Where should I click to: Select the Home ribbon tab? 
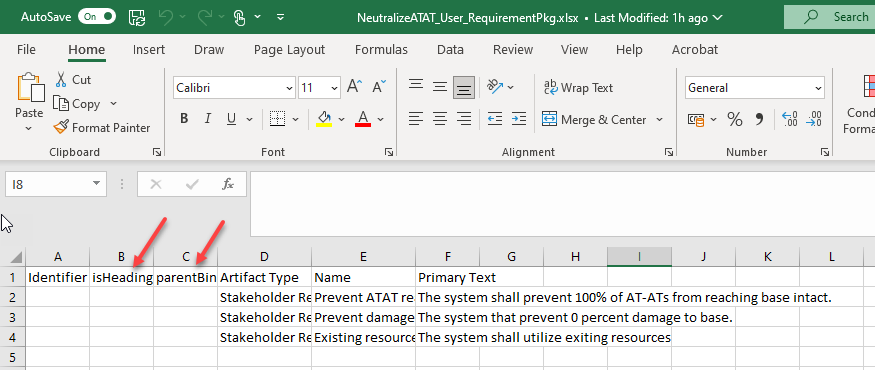[x=86, y=50]
